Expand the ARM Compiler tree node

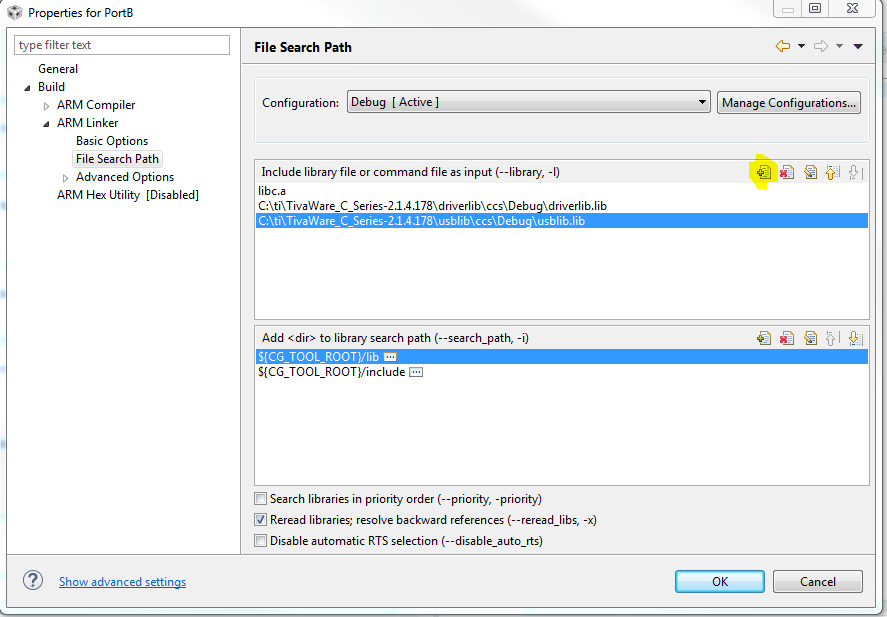(46, 106)
